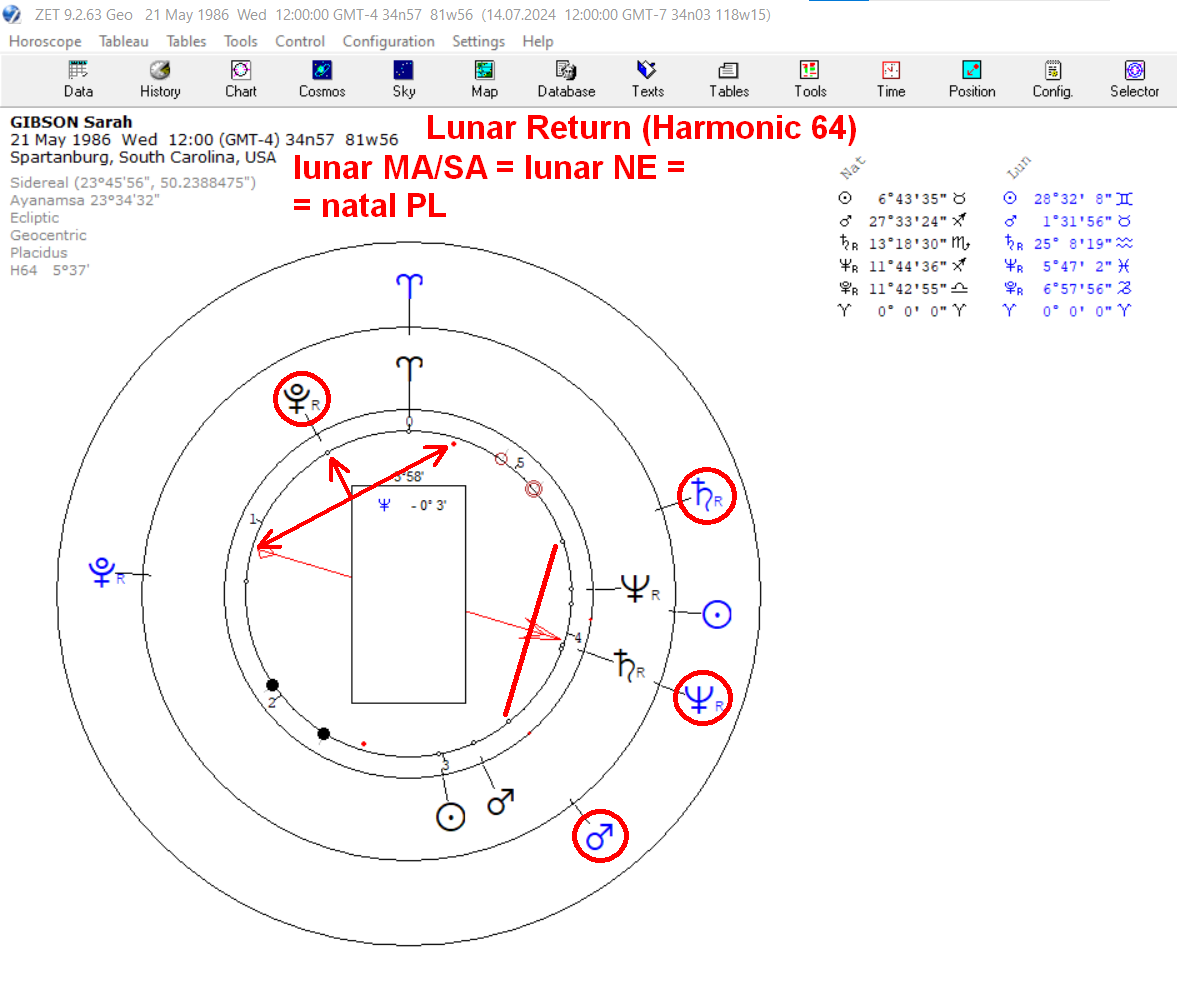Screen dimensions: 1177x1003
Task: Click the blue lunar Mars glyph on chart
Action: (x=600, y=836)
